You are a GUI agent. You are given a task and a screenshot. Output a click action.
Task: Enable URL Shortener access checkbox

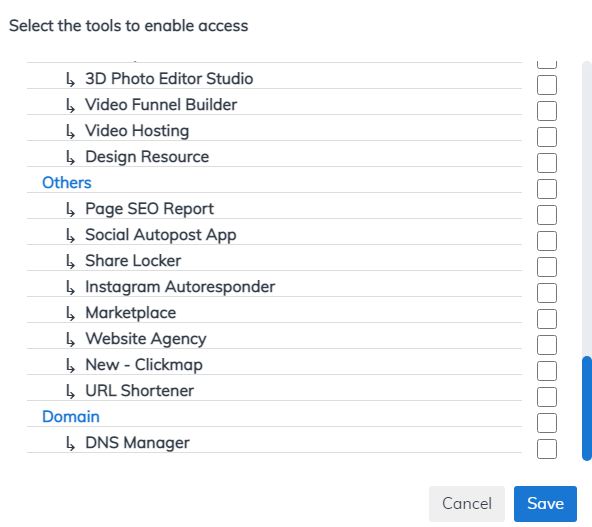pyautogui.click(x=547, y=397)
